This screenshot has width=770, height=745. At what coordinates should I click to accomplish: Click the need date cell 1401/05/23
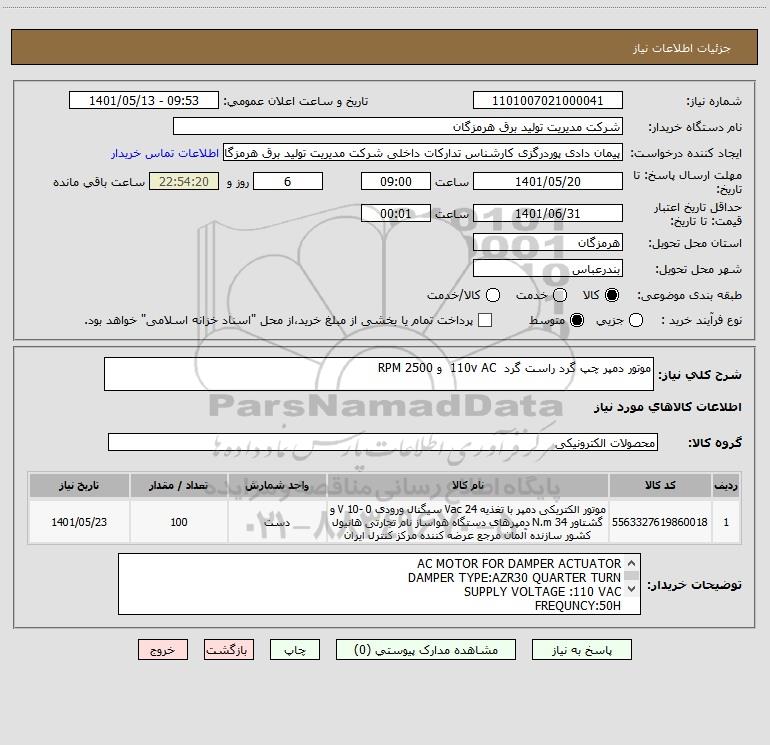pyautogui.click(x=79, y=522)
